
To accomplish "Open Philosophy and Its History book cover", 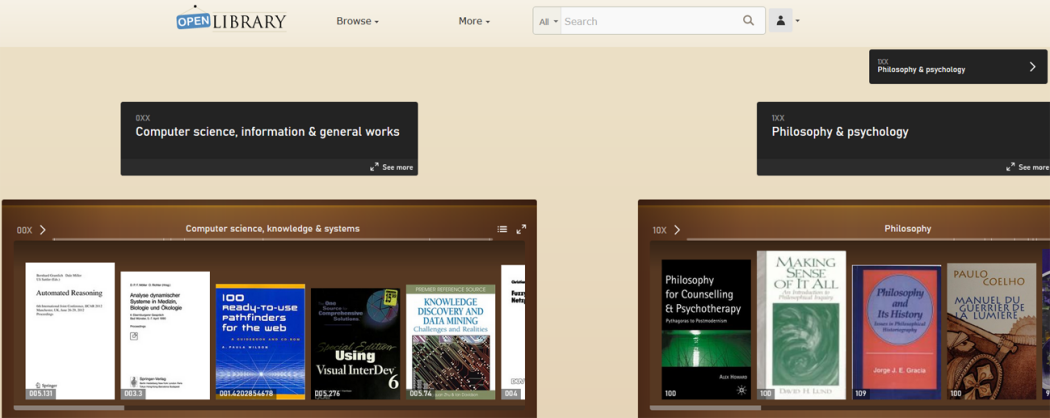I will pos(897,332).
